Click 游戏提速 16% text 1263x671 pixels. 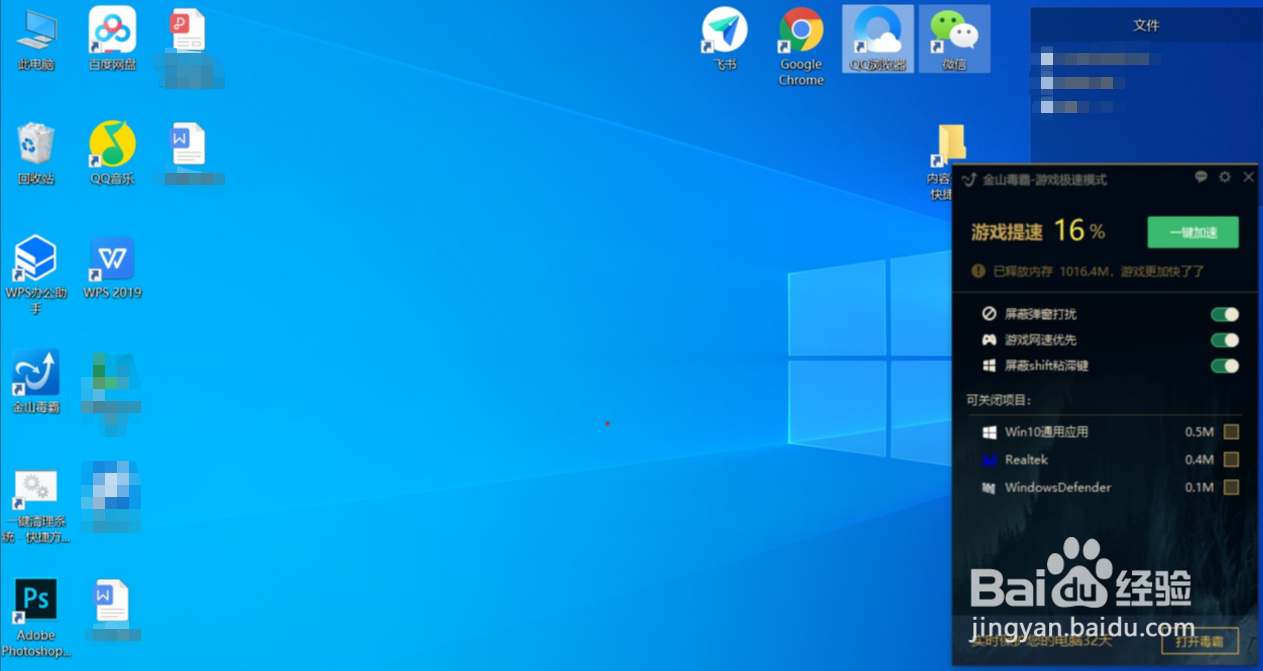click(1038, 231)
